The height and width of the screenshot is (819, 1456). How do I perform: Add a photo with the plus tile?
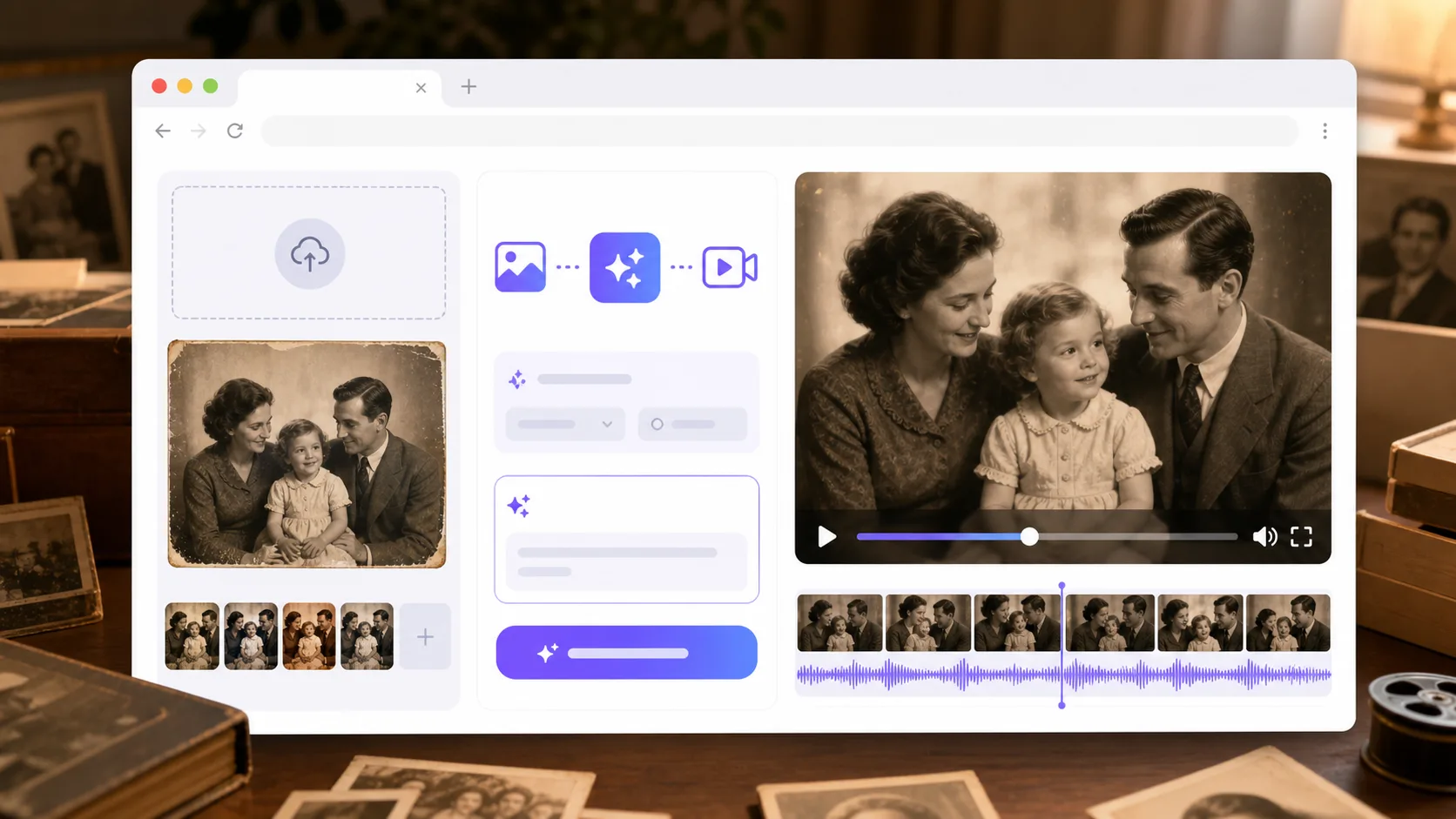point(425,636)
